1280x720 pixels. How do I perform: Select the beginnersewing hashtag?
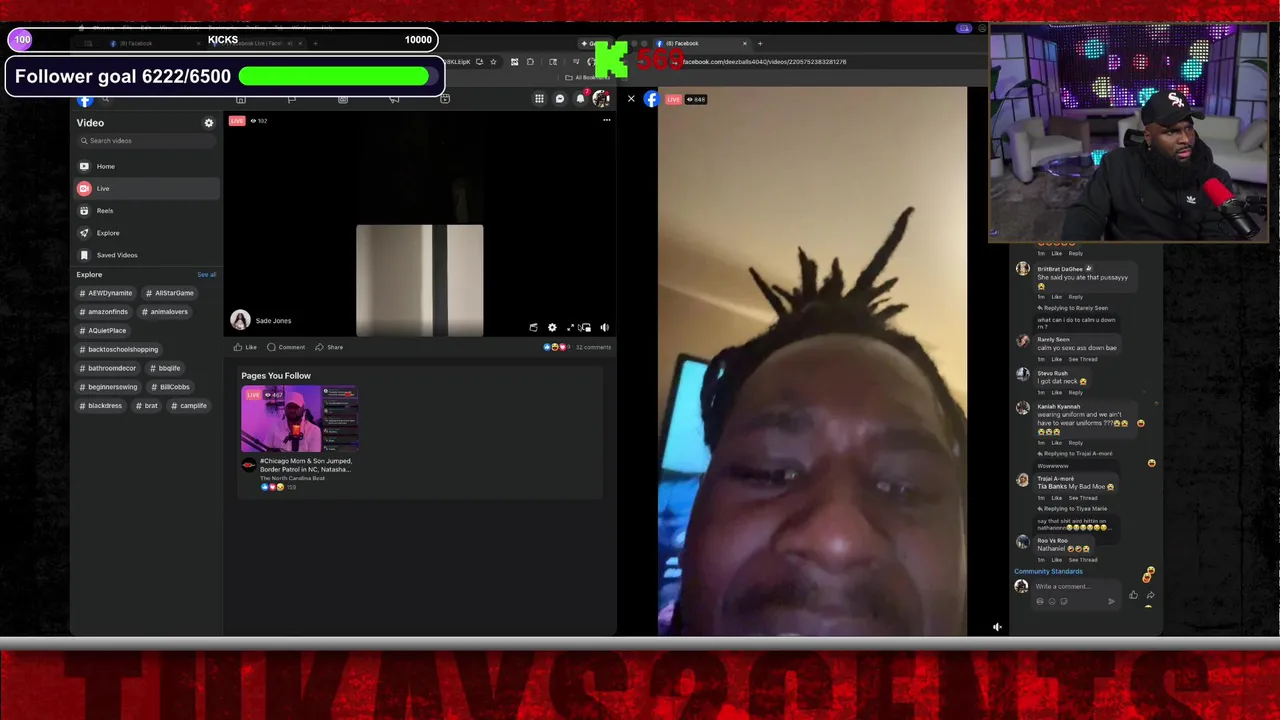coord(109,387)
